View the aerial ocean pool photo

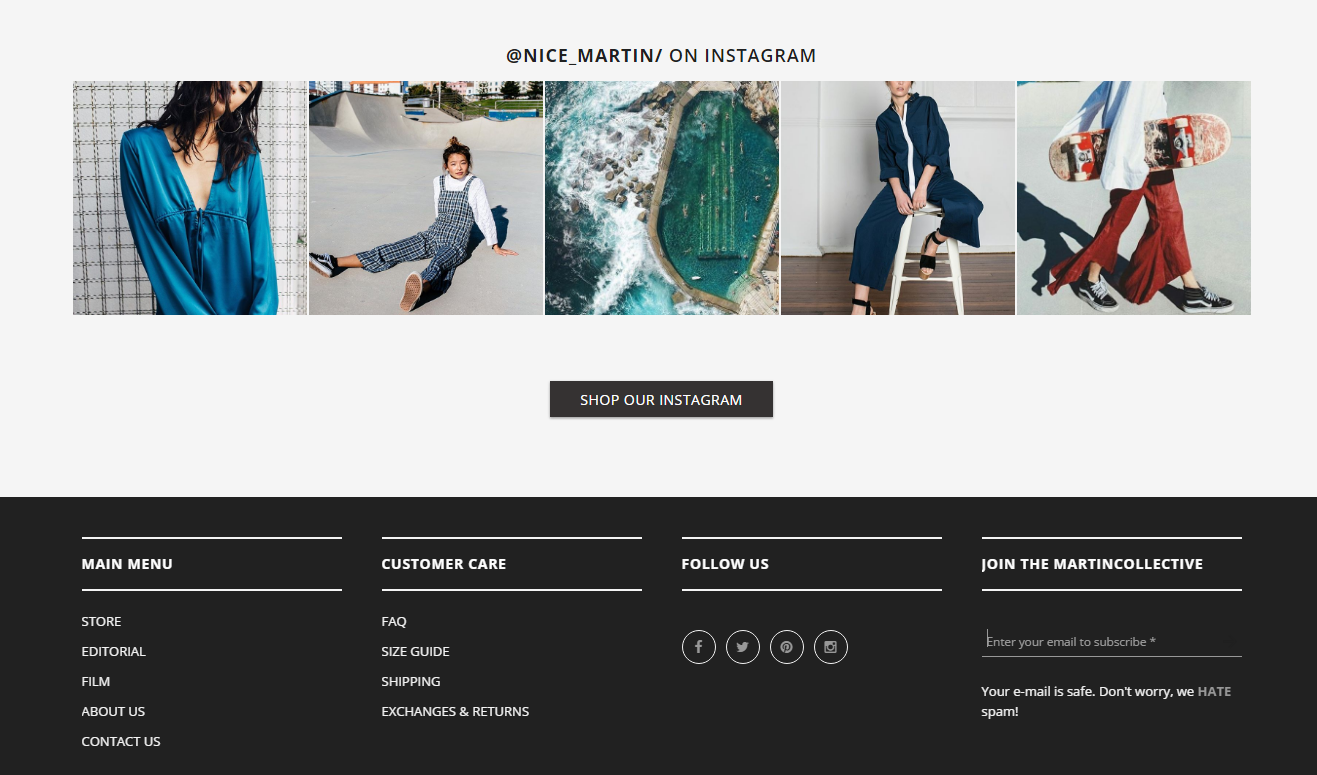(x=662, y=198)
